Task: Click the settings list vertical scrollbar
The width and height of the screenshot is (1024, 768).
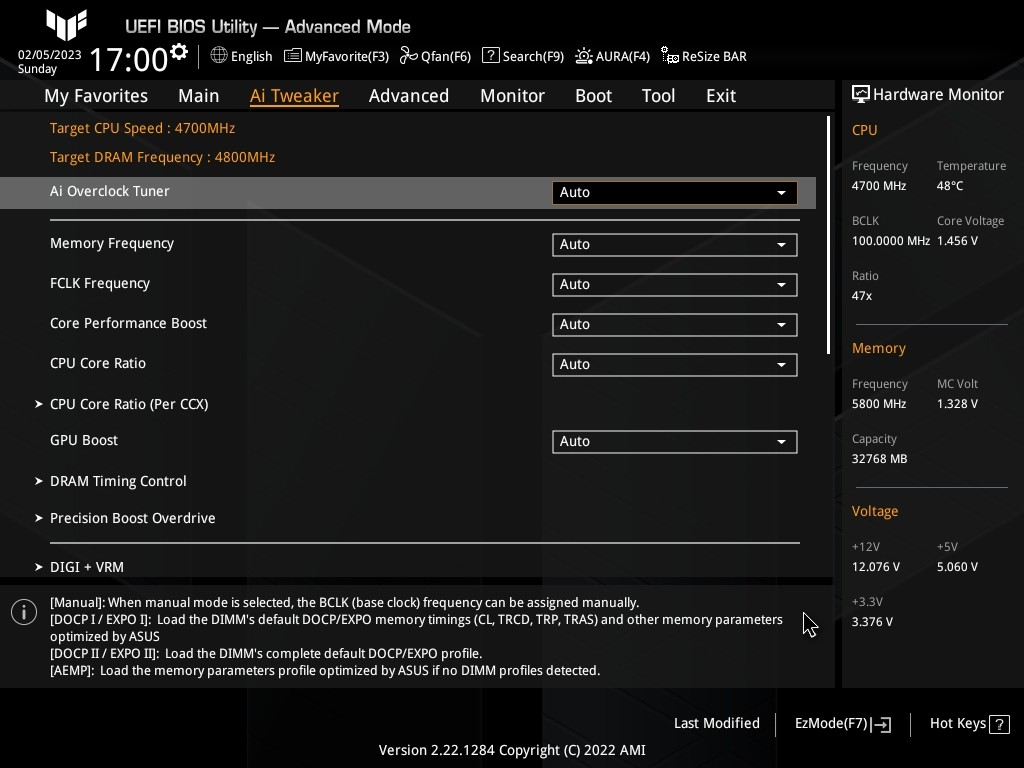Action: [828, 235]
